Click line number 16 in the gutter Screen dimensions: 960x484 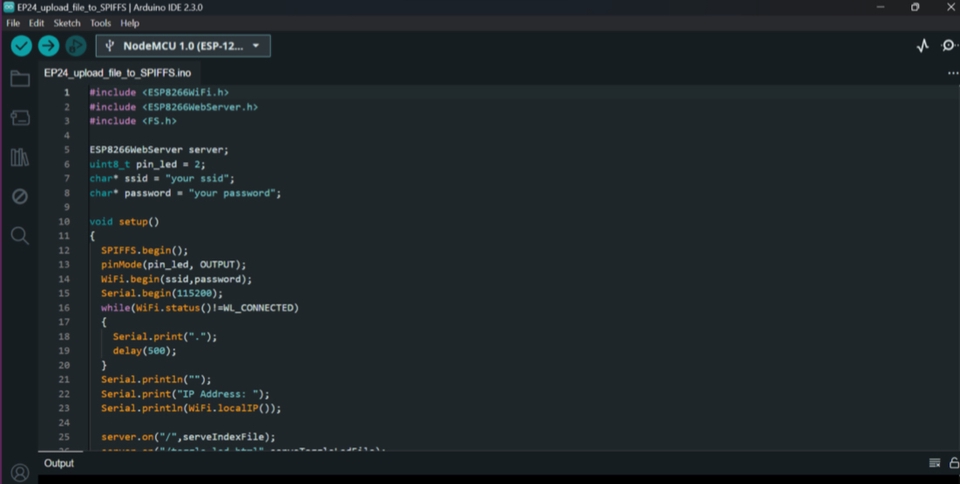tap(64, 308)
